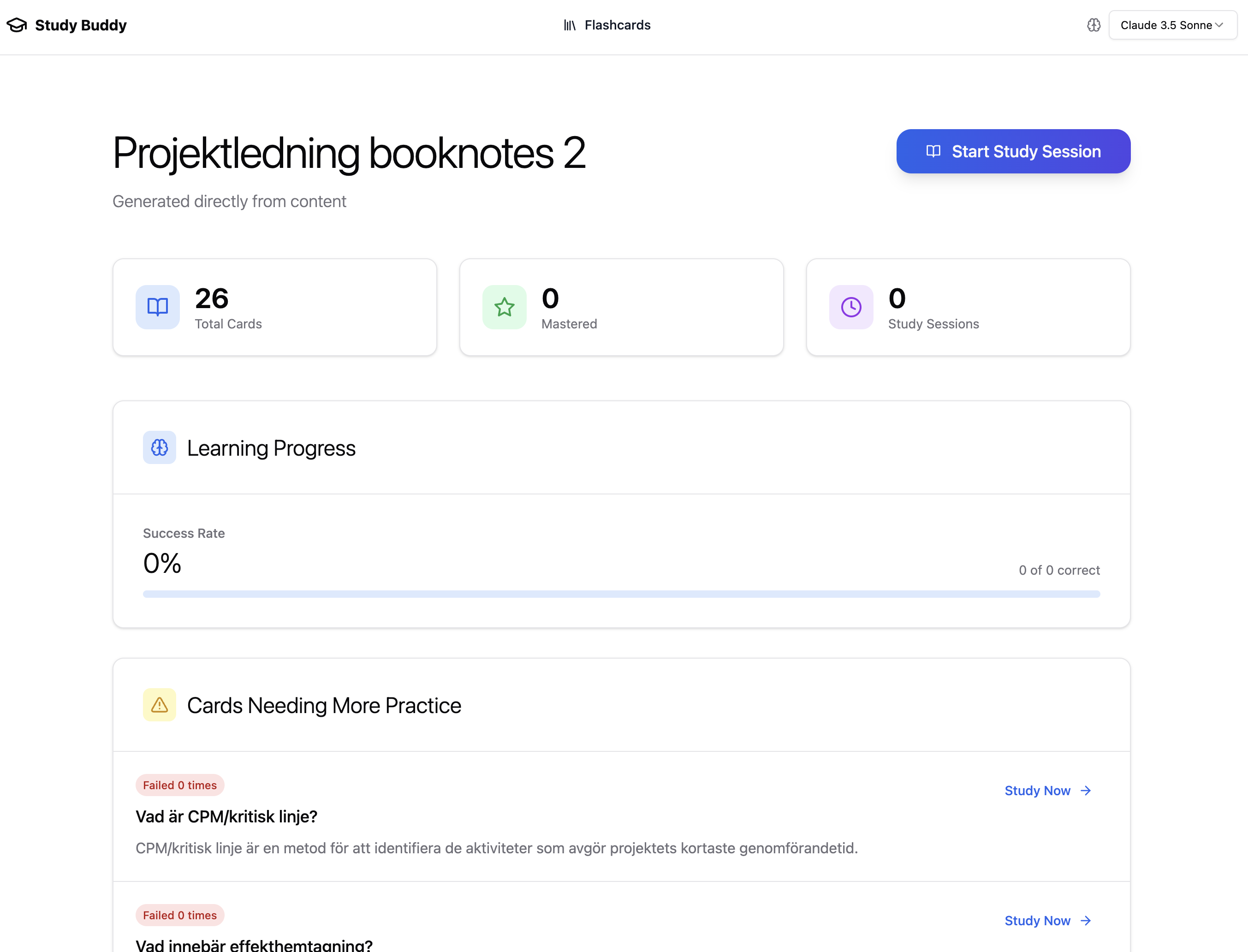Click the arrow icon next to the effekthemtagning Study Now link
Image resolution: width=1248 pixels, height=952 pixels.
1085,921
